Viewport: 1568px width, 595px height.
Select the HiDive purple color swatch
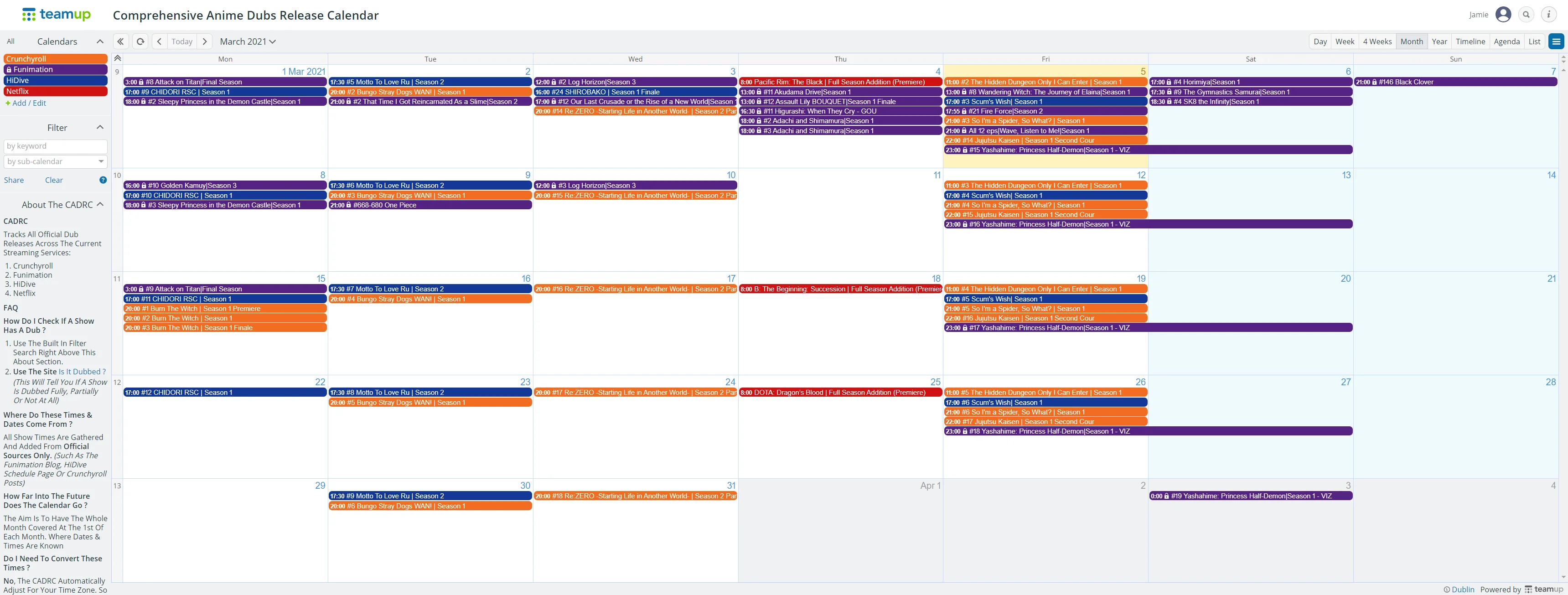(55, 80)
